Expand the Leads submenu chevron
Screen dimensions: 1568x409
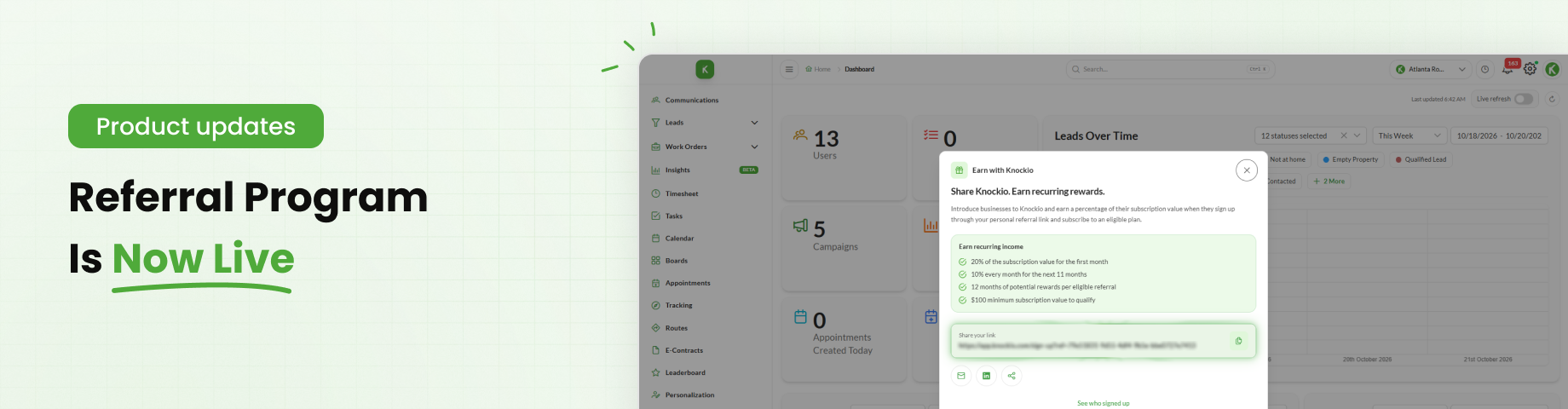click(x=754, y=123)
